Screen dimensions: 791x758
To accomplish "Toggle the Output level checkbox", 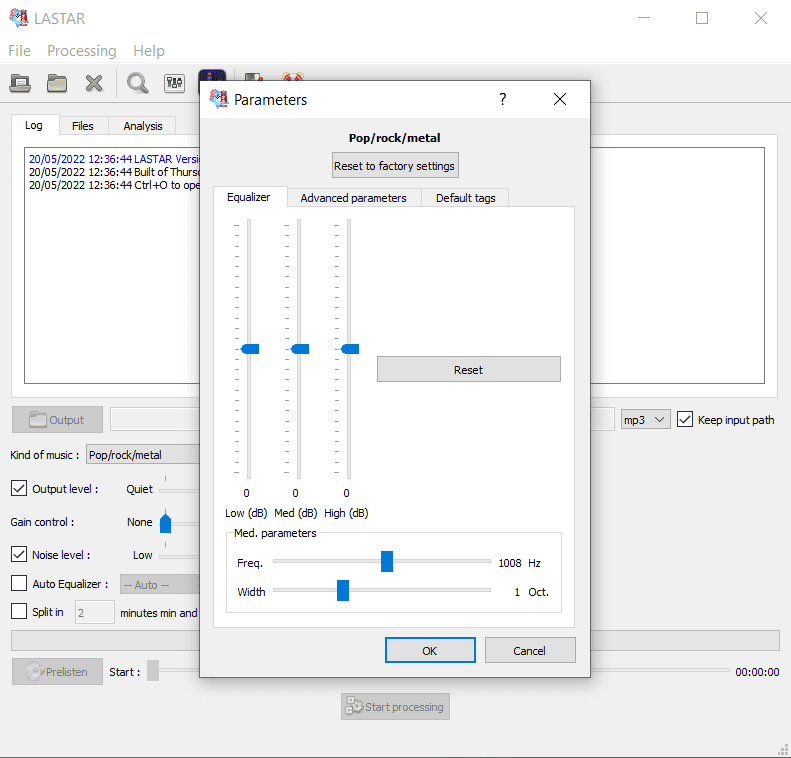I will coord(19,488).
